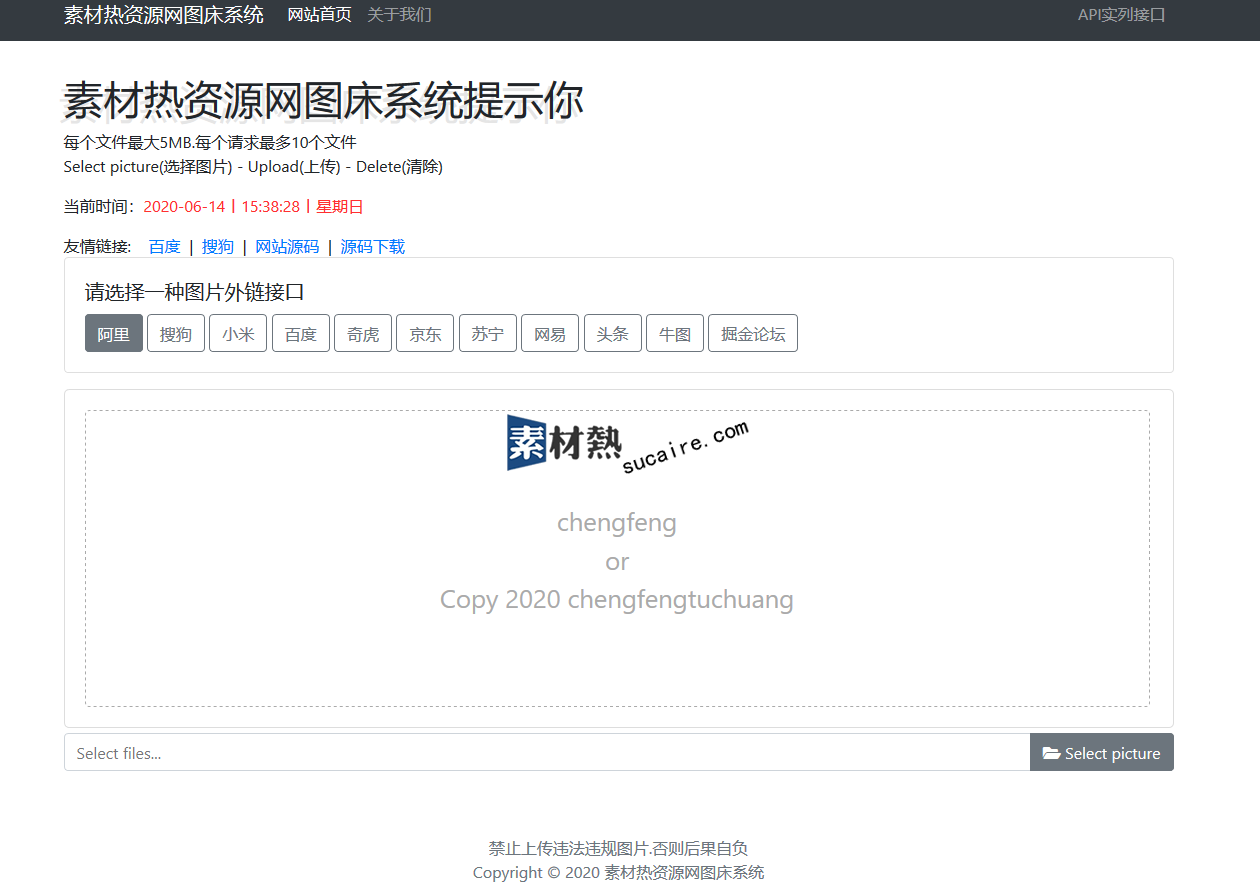
Task: Click the 禁止上传违法违规图片 footer notice
Action: click(x=618, y=848)
